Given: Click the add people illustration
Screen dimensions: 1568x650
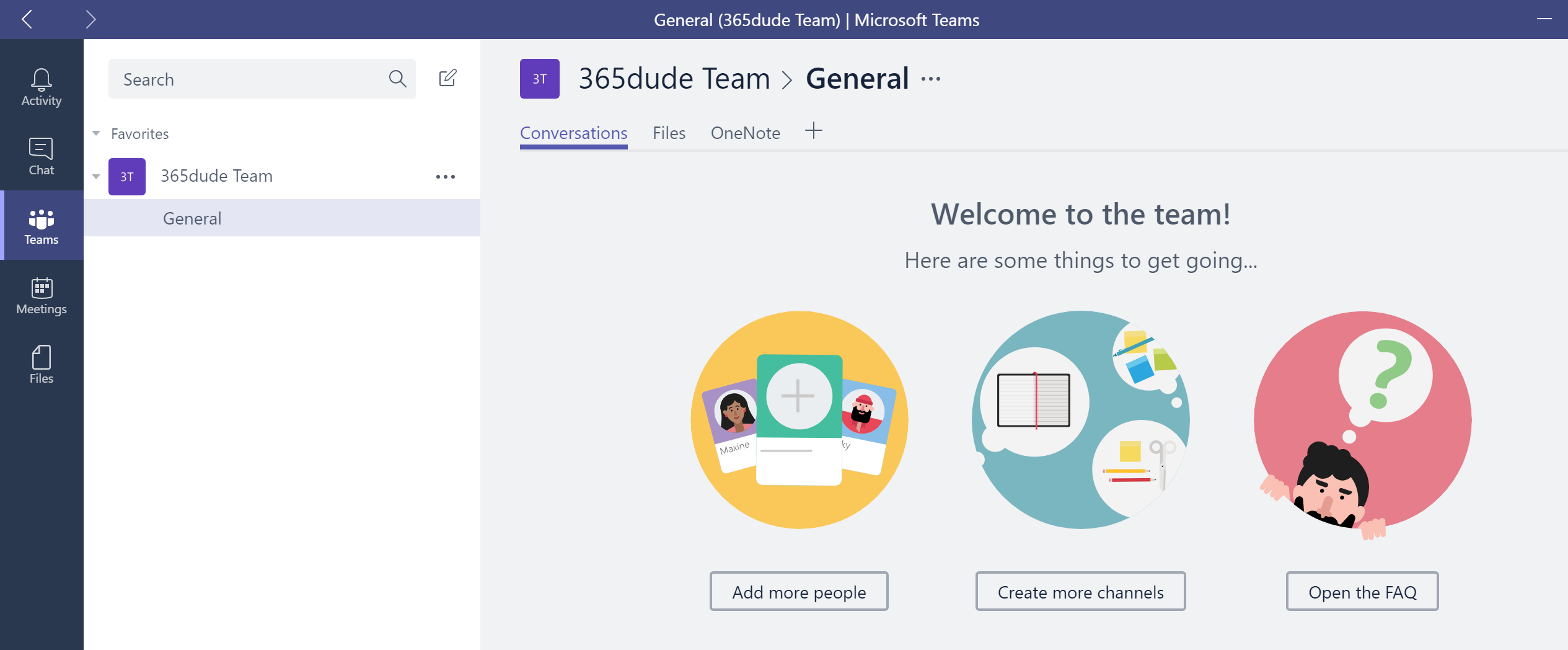Looking at the screenshot, I should coord(799,420).
